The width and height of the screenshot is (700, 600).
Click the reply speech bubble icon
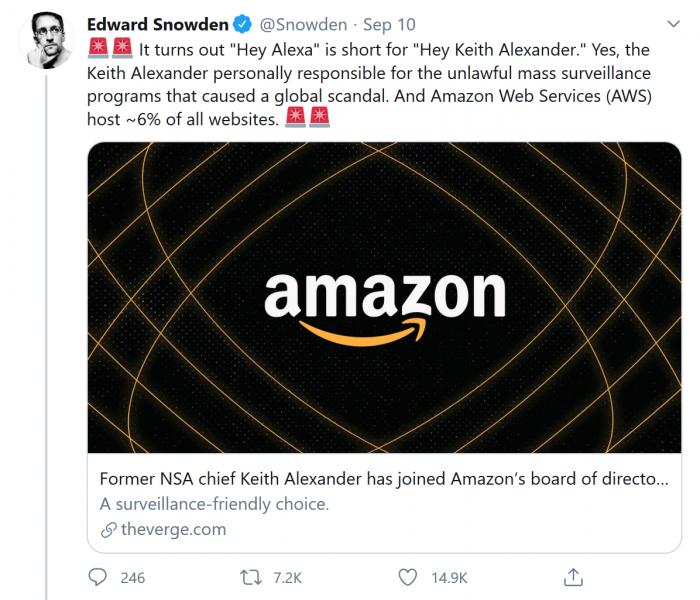point(97,577)
